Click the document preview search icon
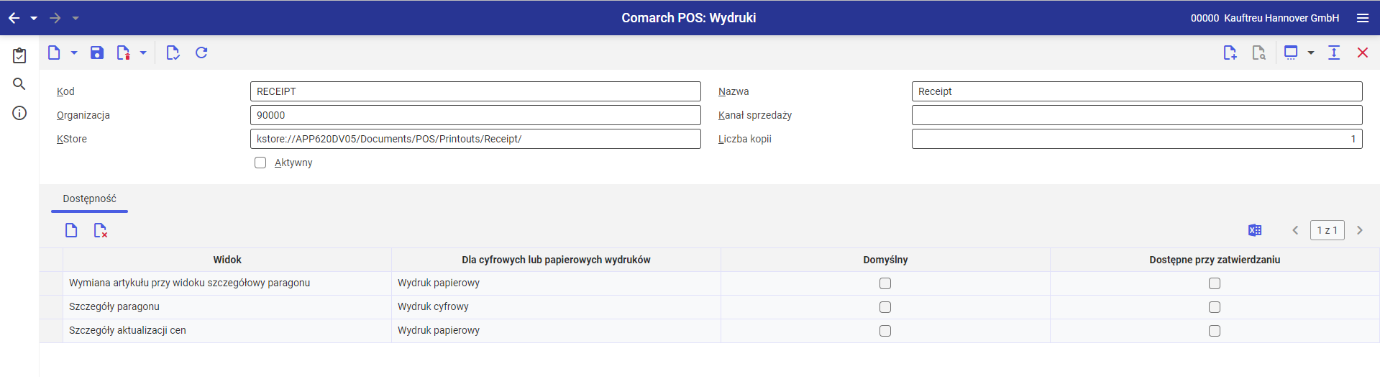Image resolution: width=1380 pixels, height=377 pixels. click(x=1259, y=52)
